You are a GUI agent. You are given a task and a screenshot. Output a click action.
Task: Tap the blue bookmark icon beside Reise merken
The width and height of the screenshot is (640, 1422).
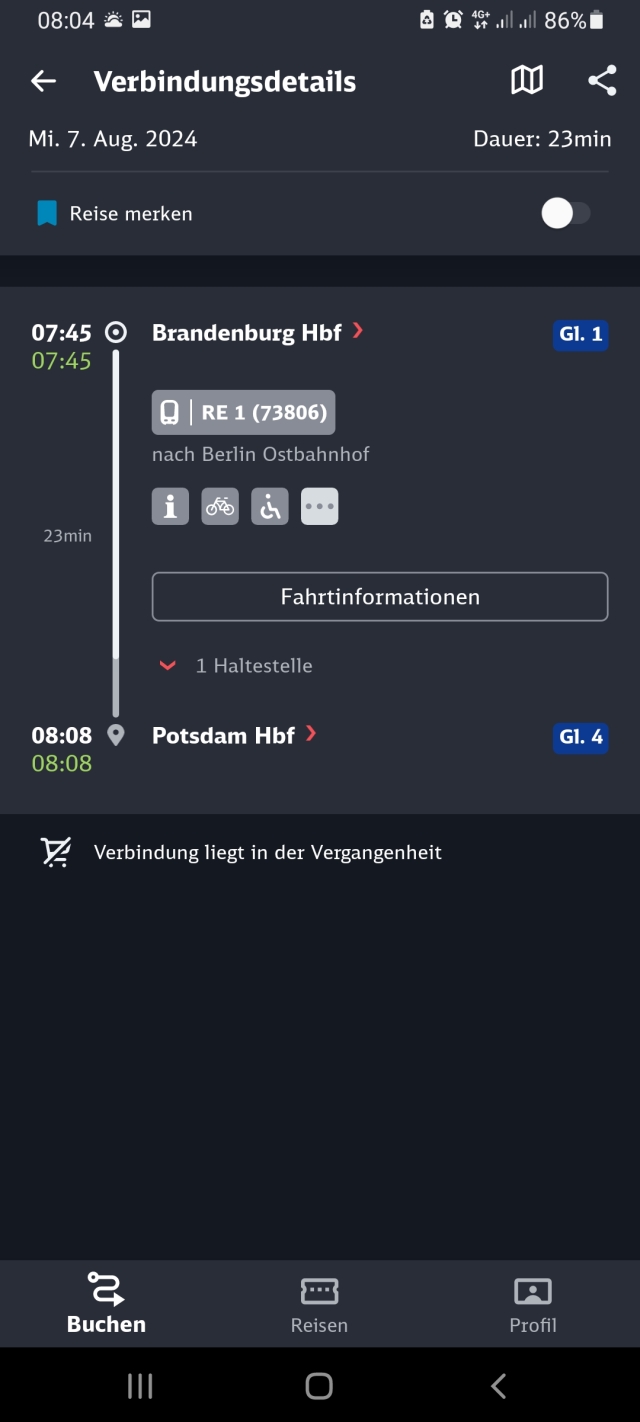point(47,213)
